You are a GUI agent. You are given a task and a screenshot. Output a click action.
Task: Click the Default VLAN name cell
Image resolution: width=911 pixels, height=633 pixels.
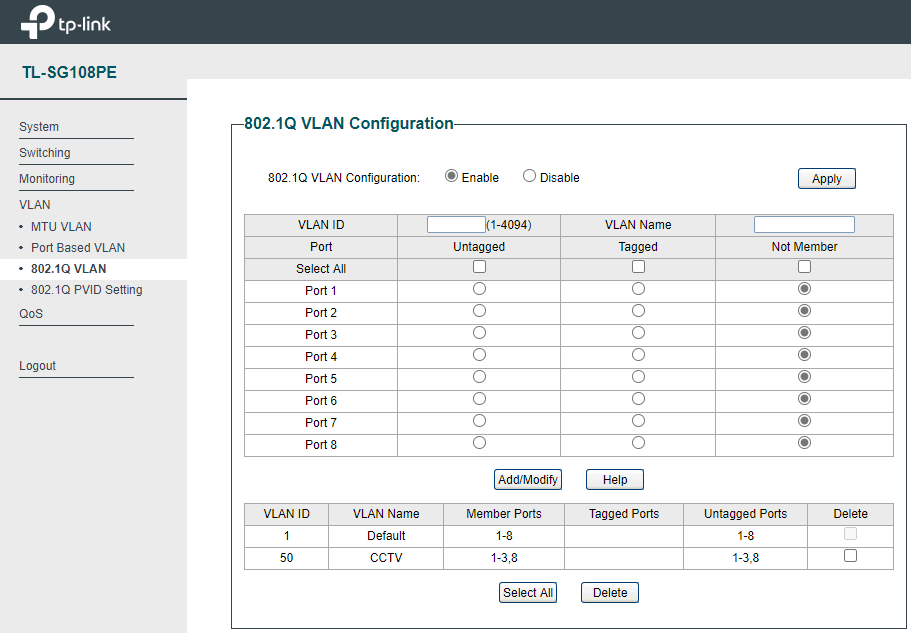(x=386, y=536)
